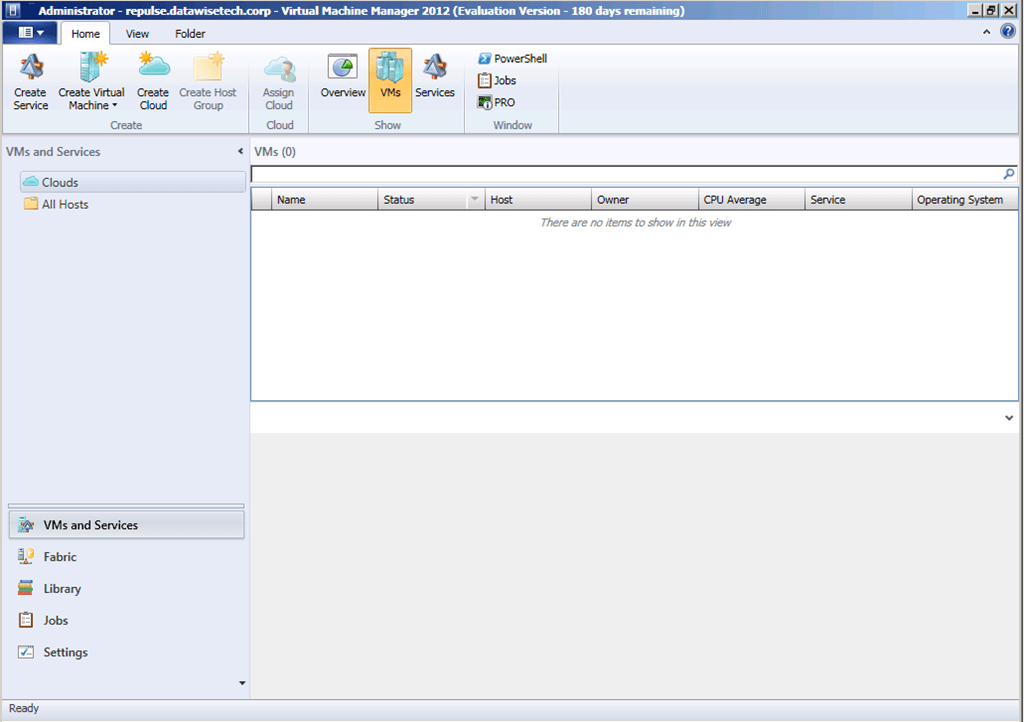This screenshot has width=1024, height=722.
Task: Open Create Virtual Machine dropdown
Action: pos(91,82)
